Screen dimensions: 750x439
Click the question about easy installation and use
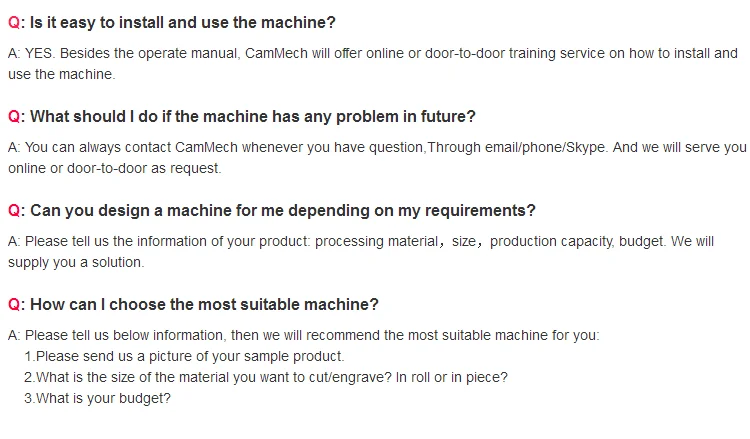[x=183, y=22]
